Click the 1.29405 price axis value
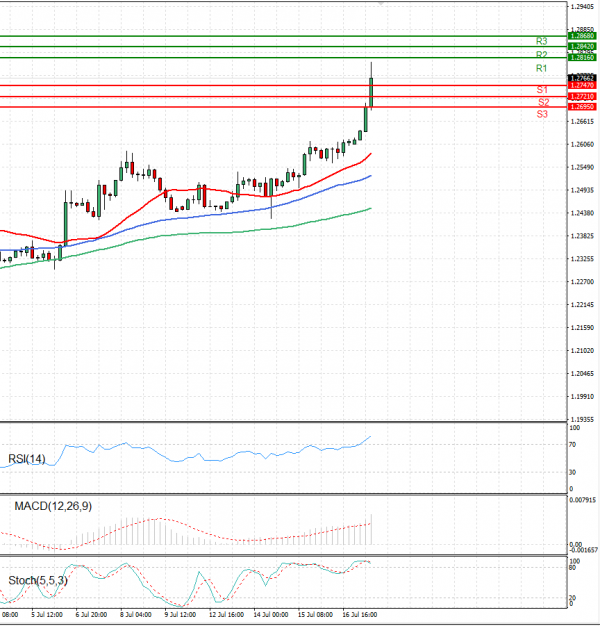The image size is (600, 626). tap(582, 7)
